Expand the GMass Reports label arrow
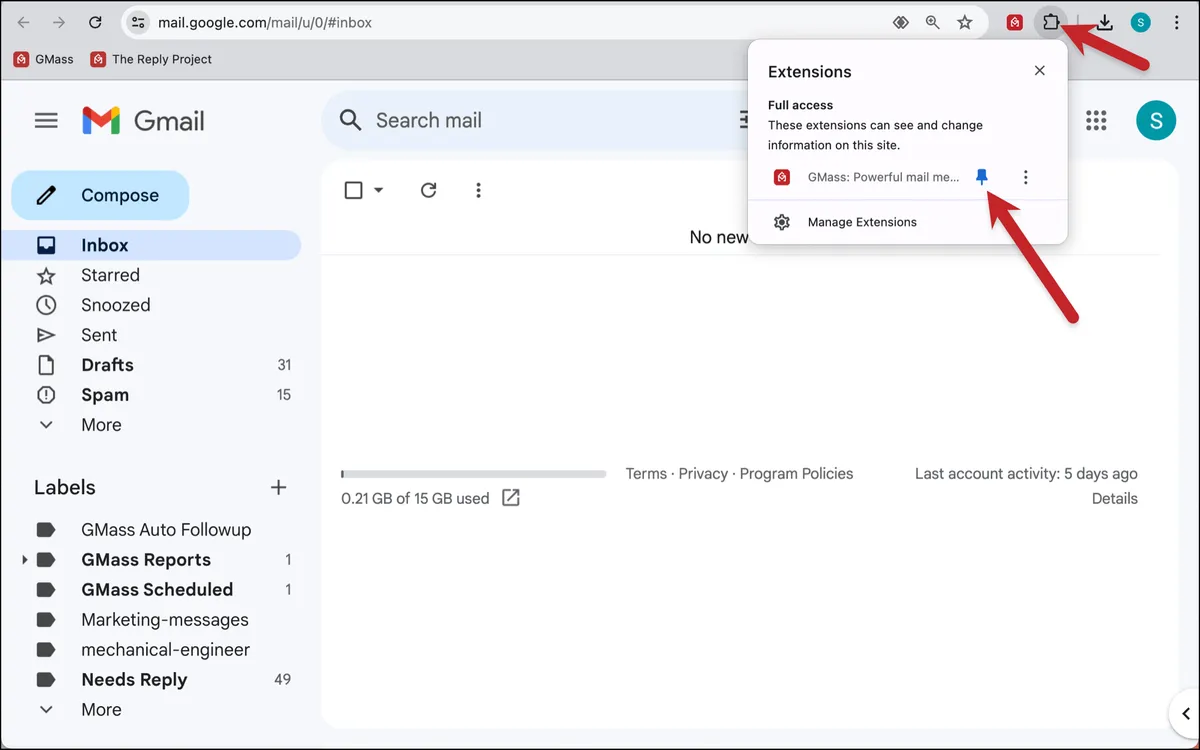This screenshot has width=1200, height=750. 24,560
